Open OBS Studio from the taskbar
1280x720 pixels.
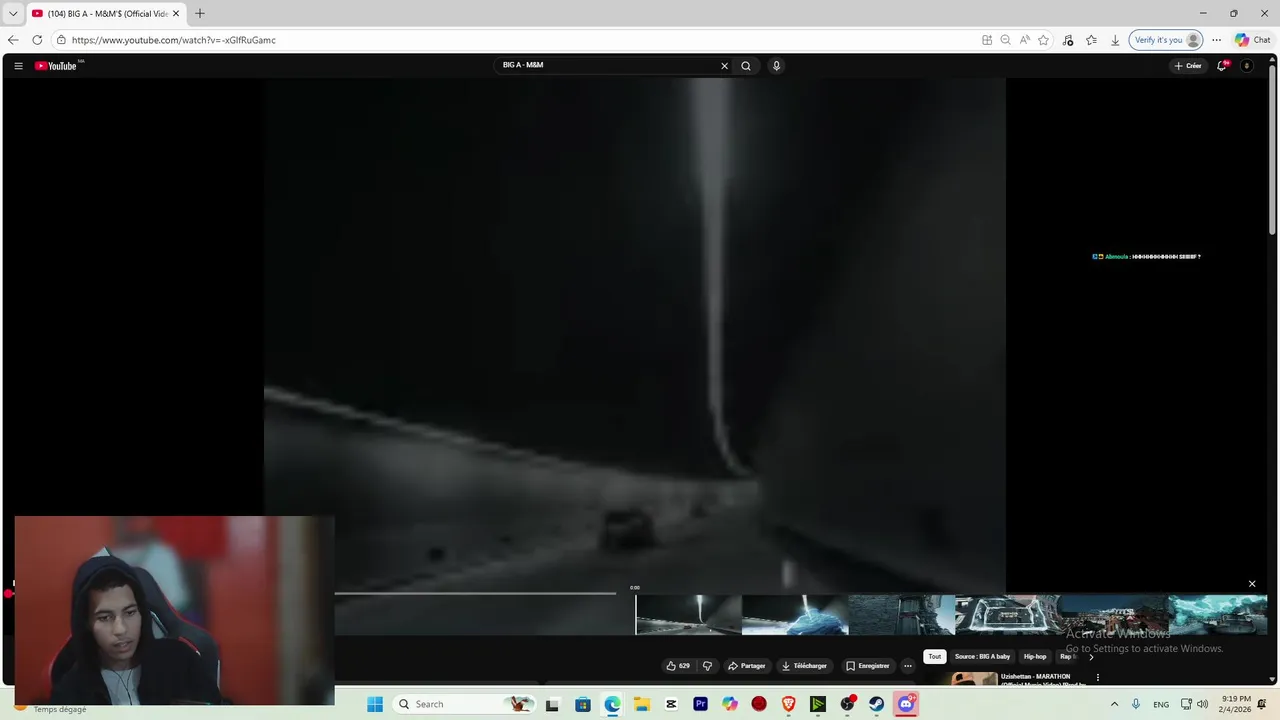[x=847, y=704]
